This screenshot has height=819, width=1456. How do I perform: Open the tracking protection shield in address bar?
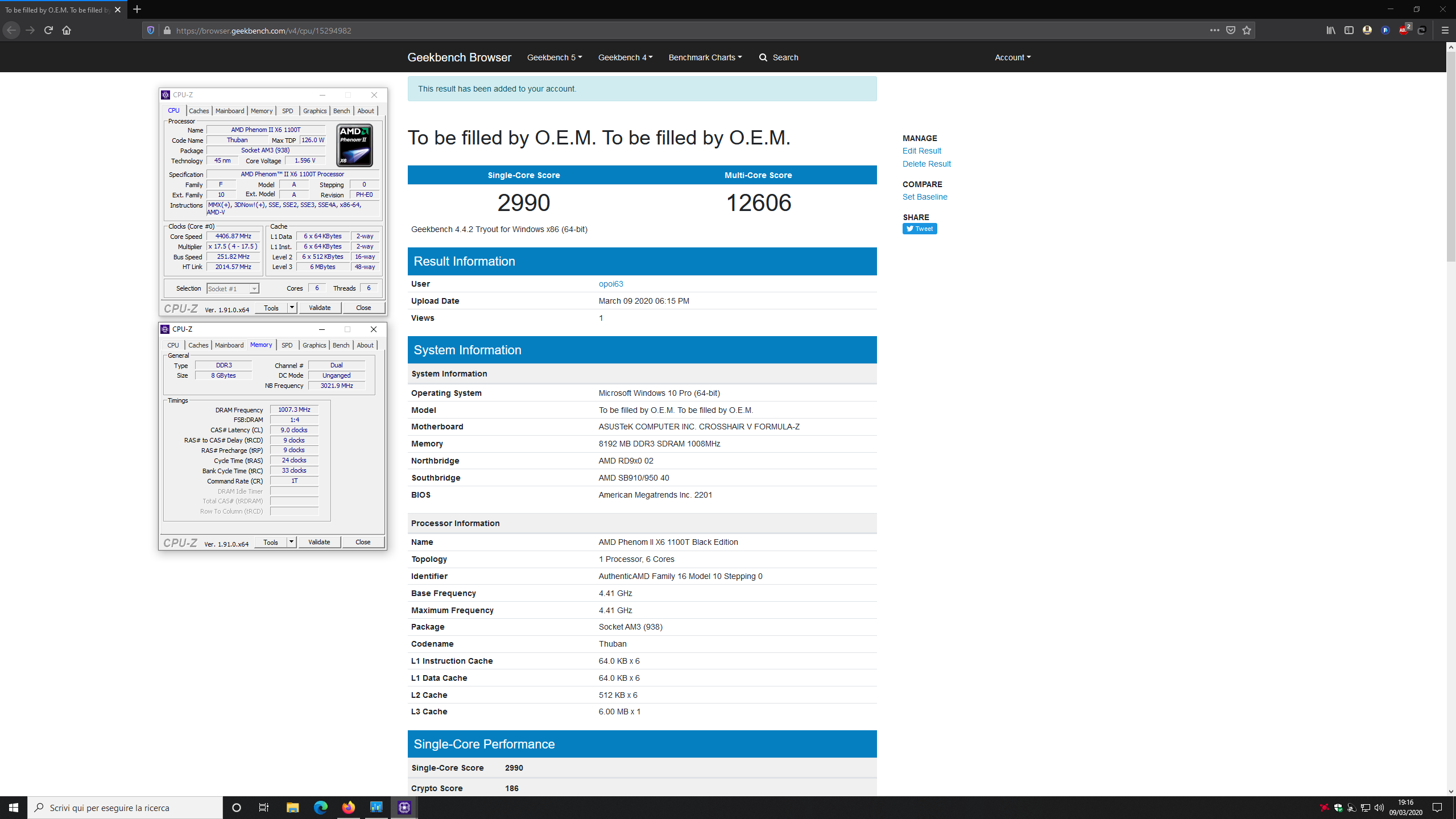[151, 30]
